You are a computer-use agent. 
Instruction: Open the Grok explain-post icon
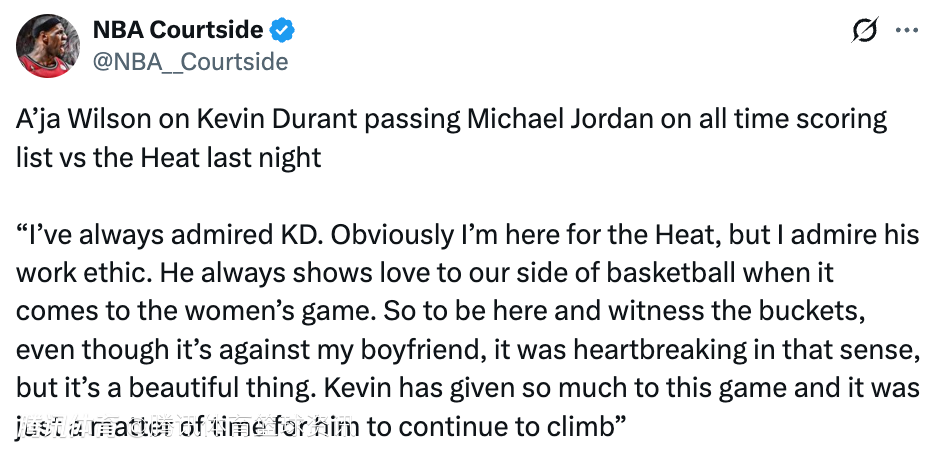click(x=864, y=32)
